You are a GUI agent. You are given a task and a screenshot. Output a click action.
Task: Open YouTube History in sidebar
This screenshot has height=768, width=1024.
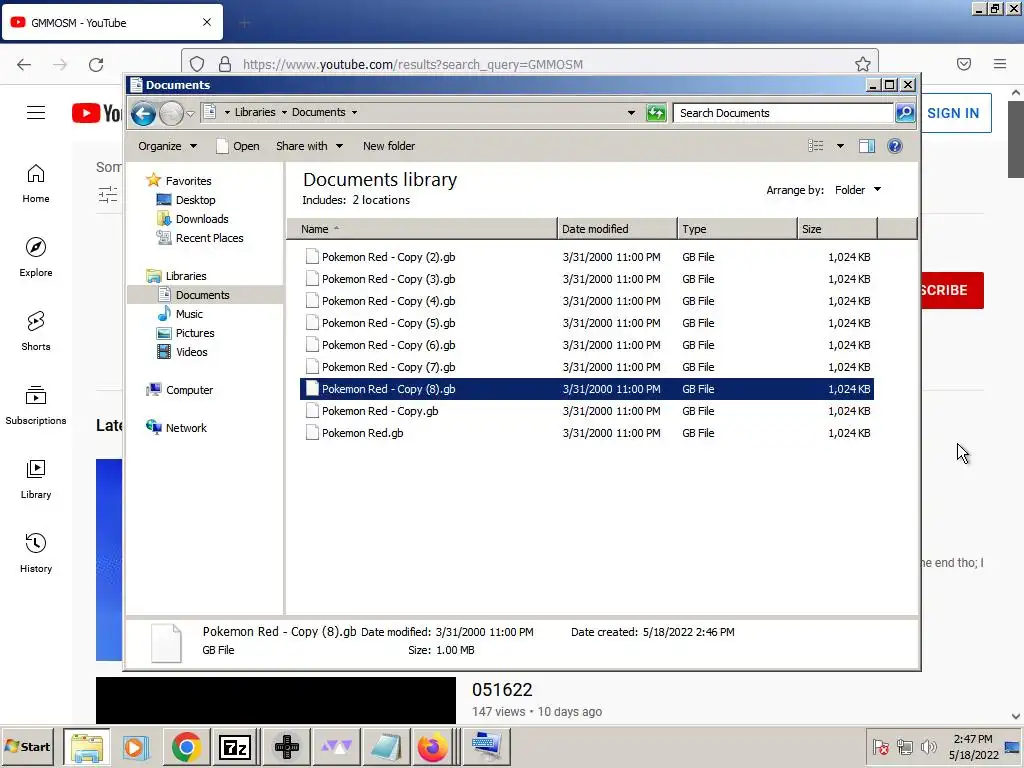[36, 553]
